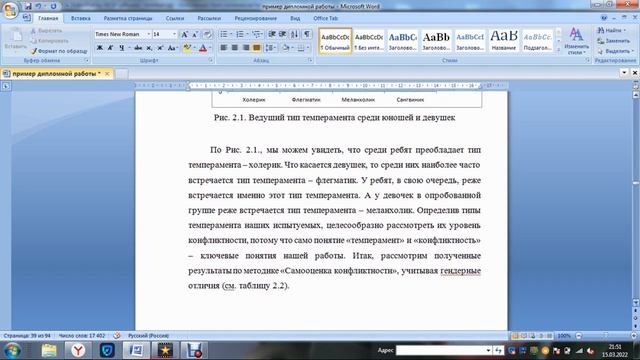Open the bullet list dropdown arrow

pos(231,34)
